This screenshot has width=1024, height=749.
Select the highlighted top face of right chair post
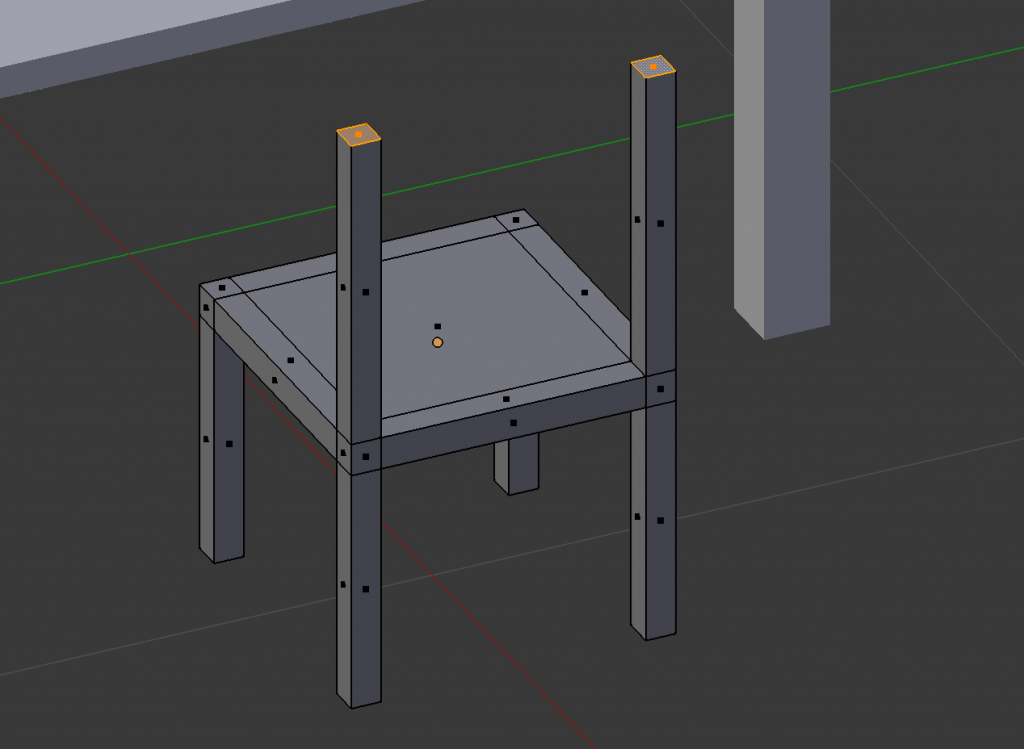653,67
